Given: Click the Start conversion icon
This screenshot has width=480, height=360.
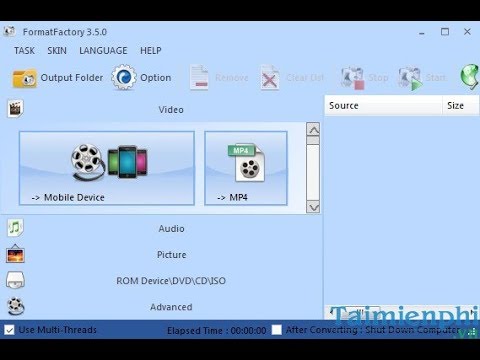Looking at the screenshot, I should click(x=410, y=78).
